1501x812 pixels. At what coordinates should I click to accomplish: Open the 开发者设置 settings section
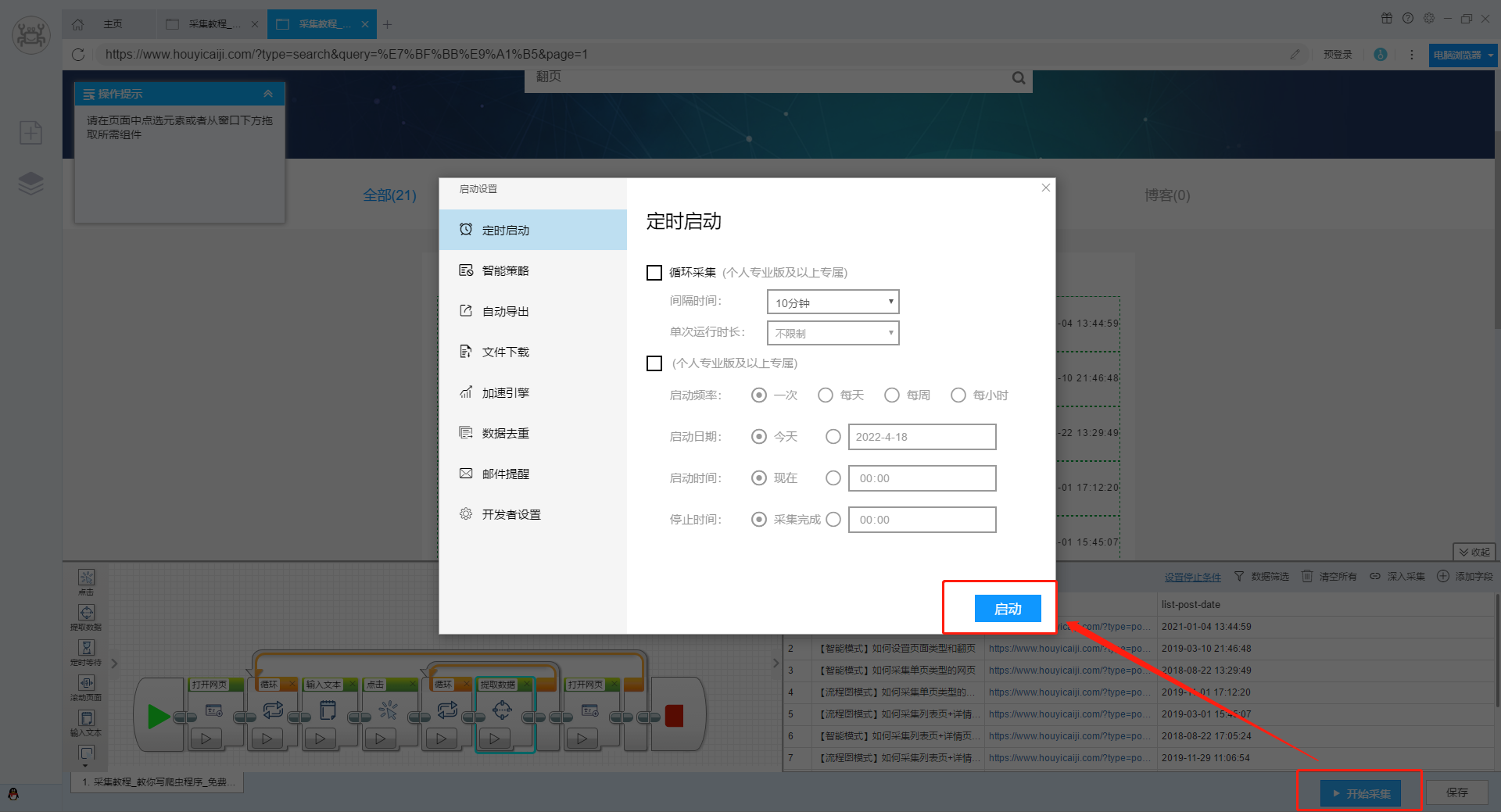(533, 514)
